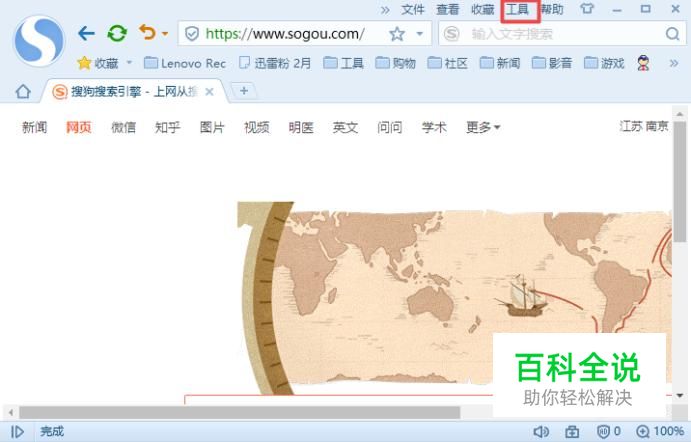This screenshot has height=442, width=691.
Task: Click the 图片 search link
Action: [212, 127]
